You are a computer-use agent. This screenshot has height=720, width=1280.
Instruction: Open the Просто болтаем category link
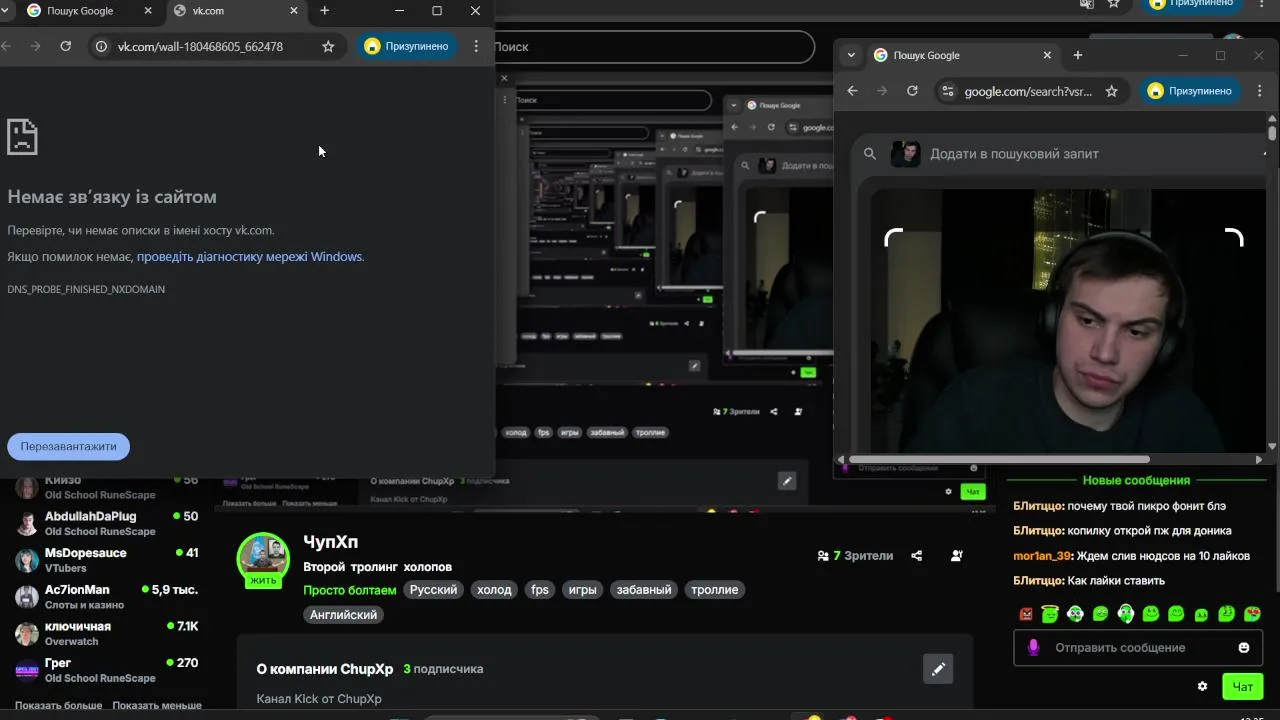pos(350,590)
